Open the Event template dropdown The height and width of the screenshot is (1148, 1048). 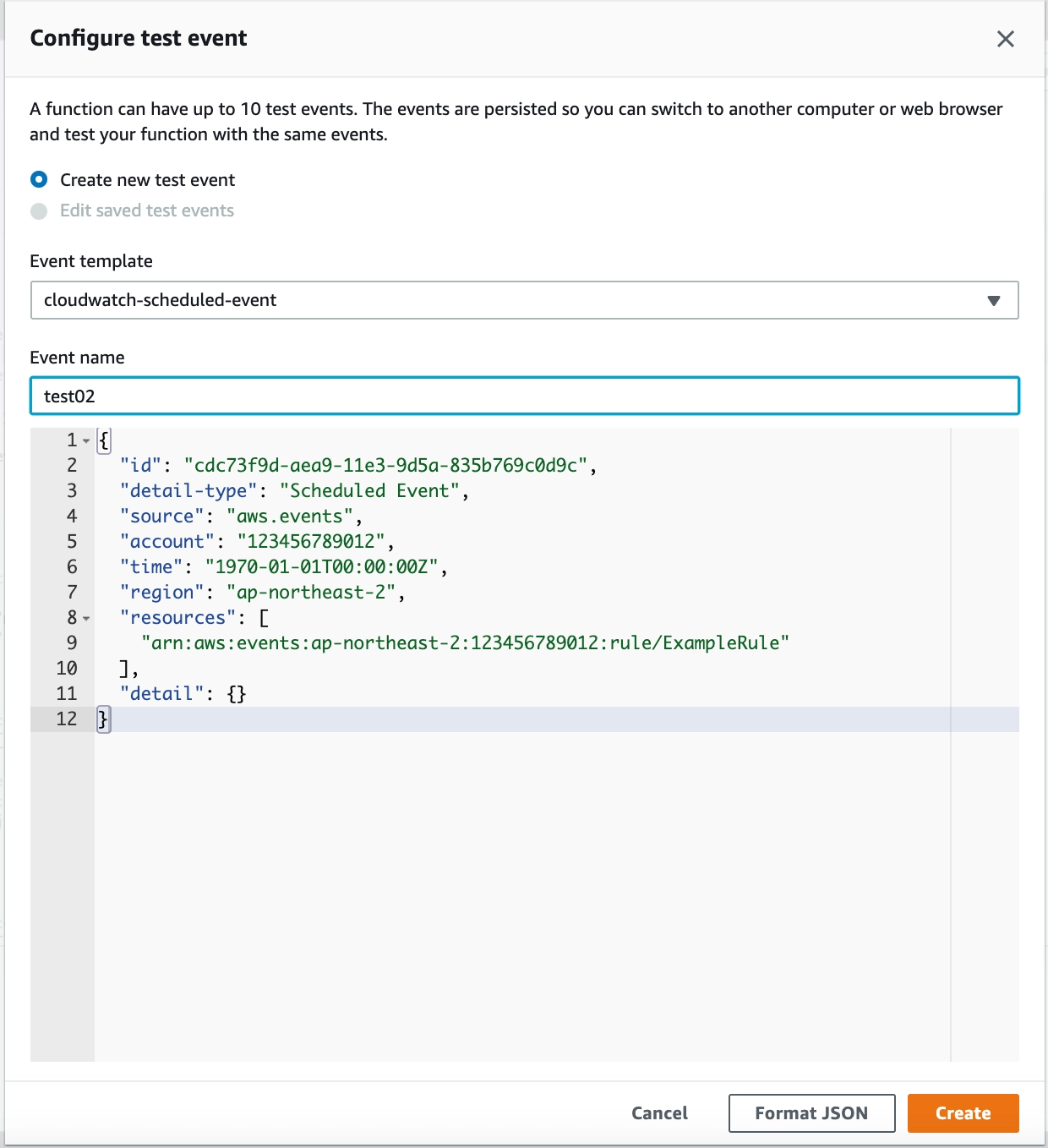524,300
